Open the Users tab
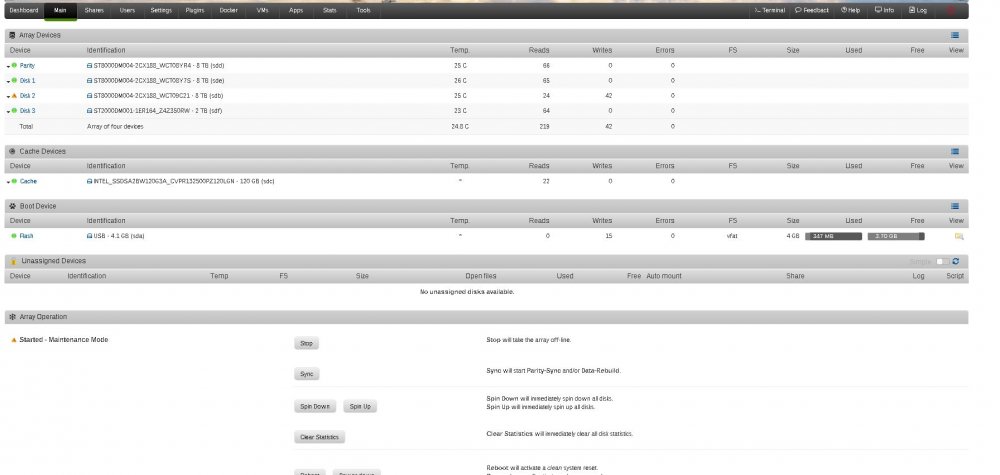 [128, 10]
